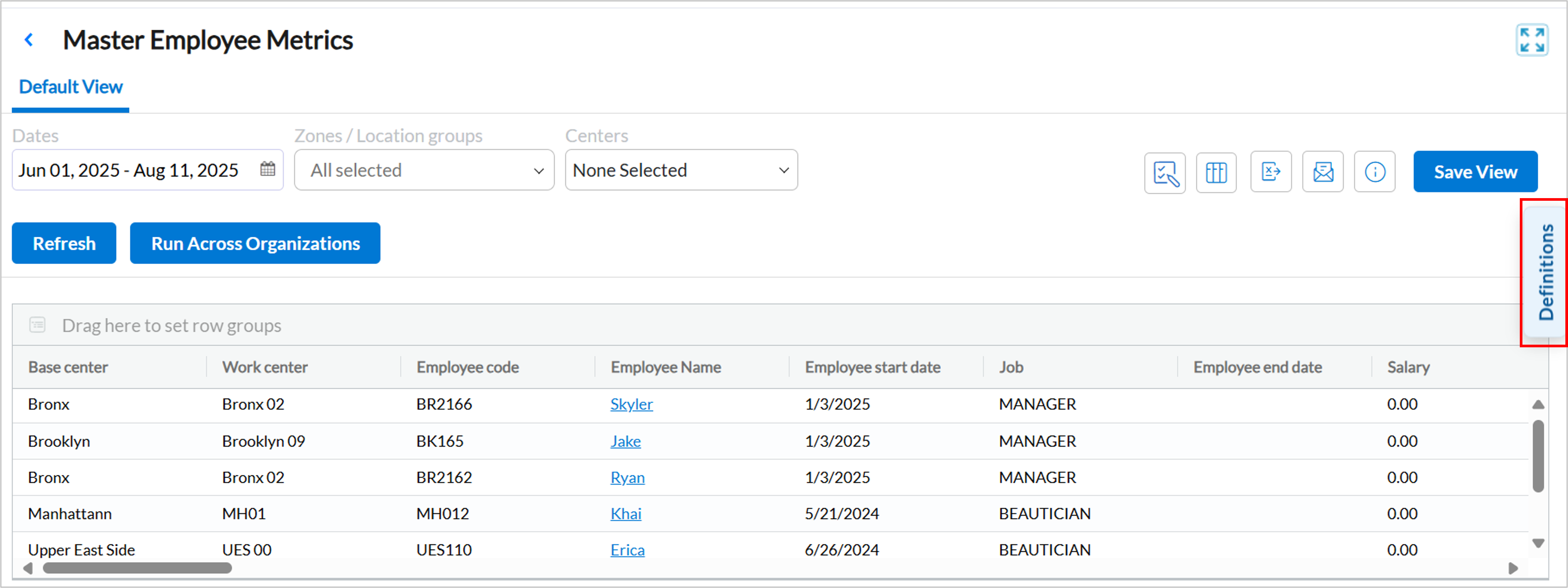Viewport: 1568px width, 588px height.
Task: Click Upper East Side base center cell
Action: (82, 550)
